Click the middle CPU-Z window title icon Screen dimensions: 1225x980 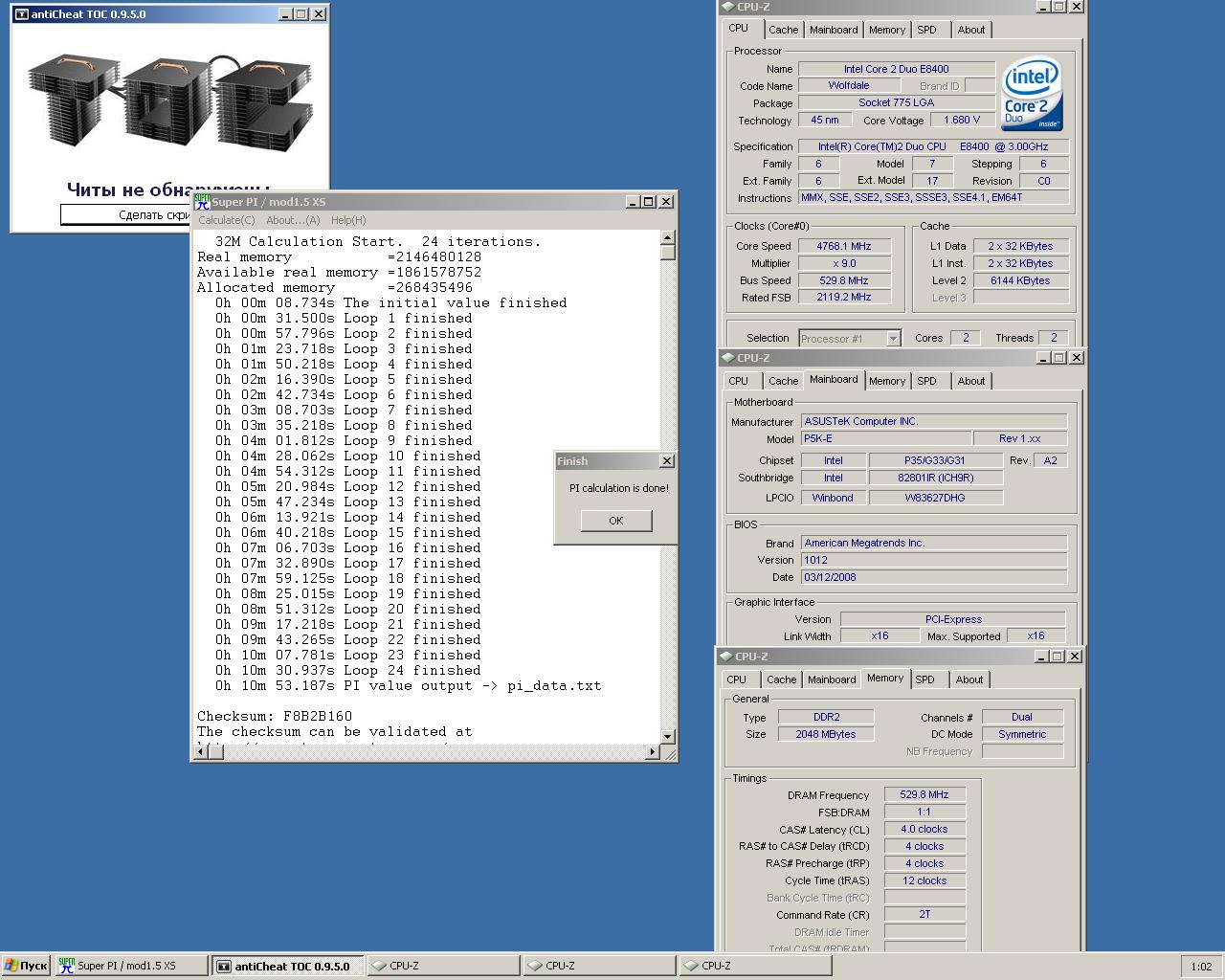[x=727, y=358]
